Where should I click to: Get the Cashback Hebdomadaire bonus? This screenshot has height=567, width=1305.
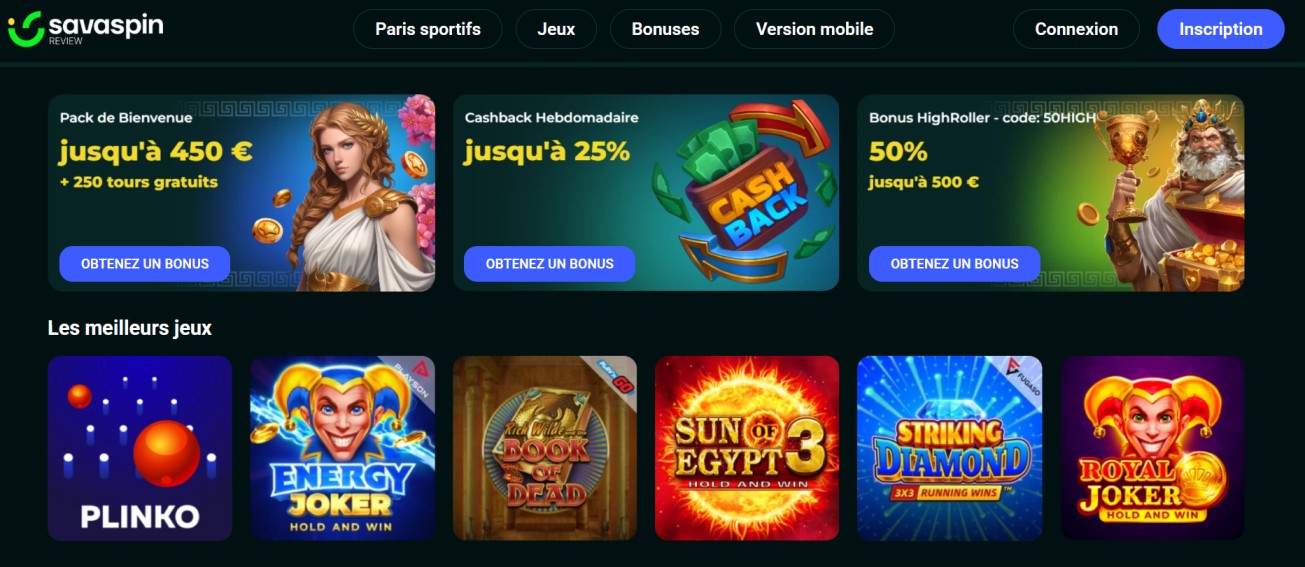[549, 264]
